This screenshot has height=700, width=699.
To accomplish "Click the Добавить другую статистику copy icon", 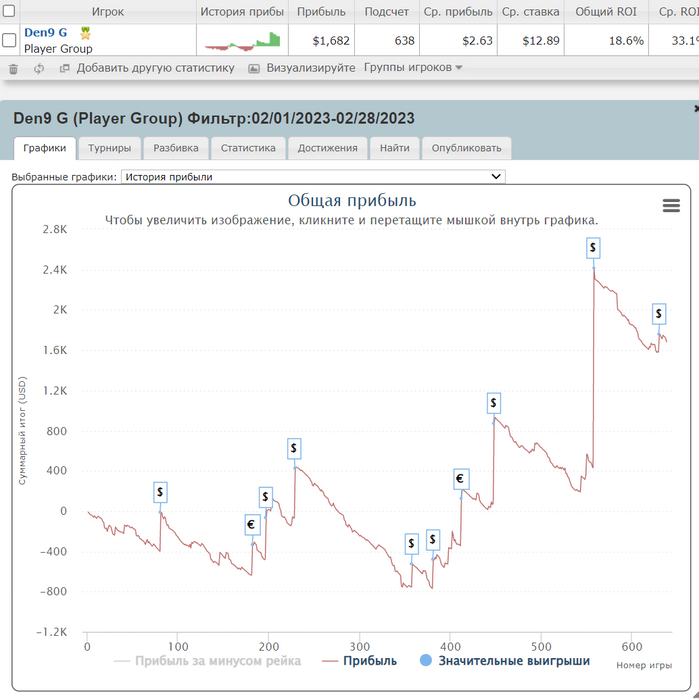I will click(65, 69).
